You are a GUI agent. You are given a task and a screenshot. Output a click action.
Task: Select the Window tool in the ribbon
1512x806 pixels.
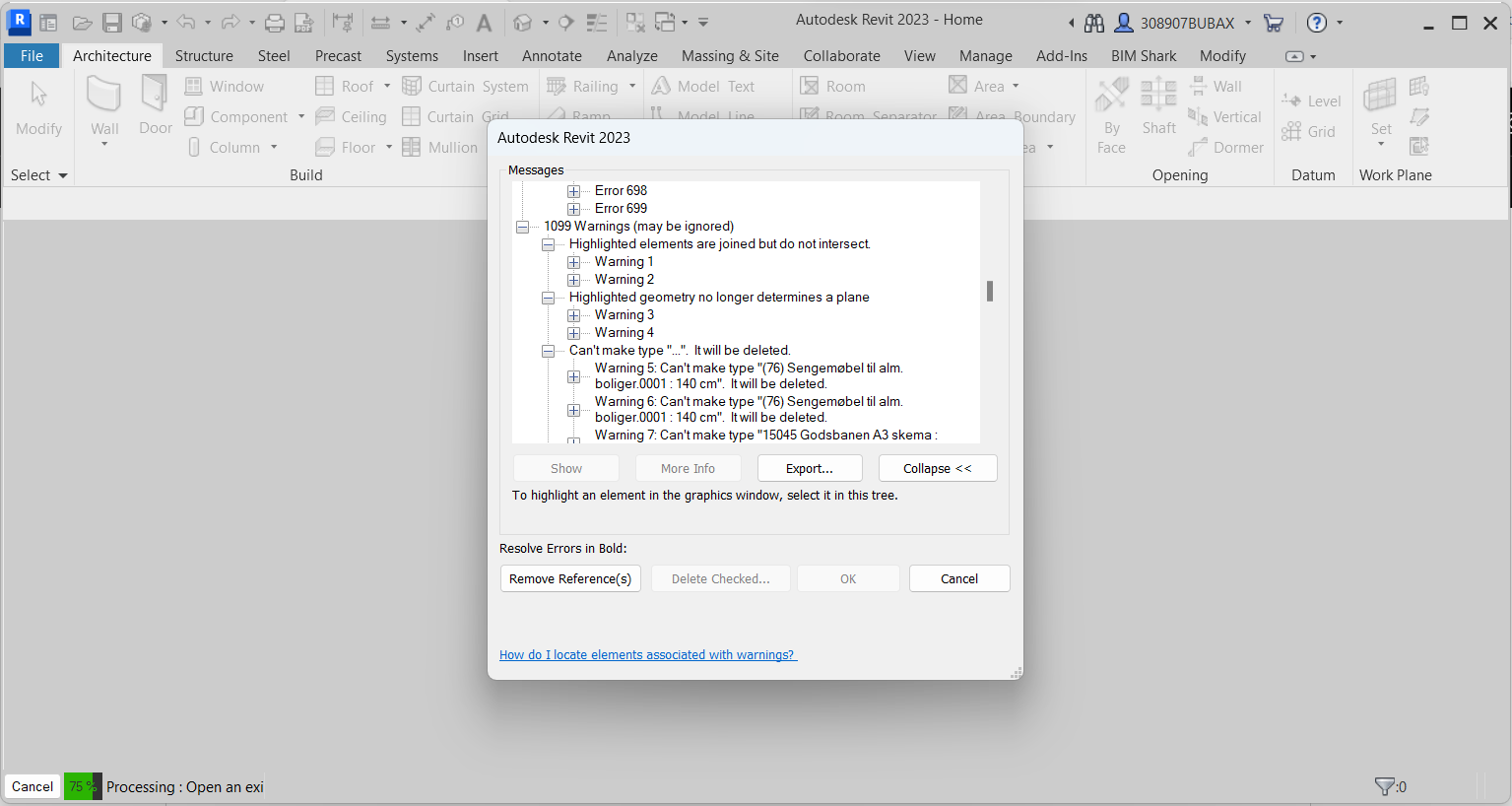225,87
